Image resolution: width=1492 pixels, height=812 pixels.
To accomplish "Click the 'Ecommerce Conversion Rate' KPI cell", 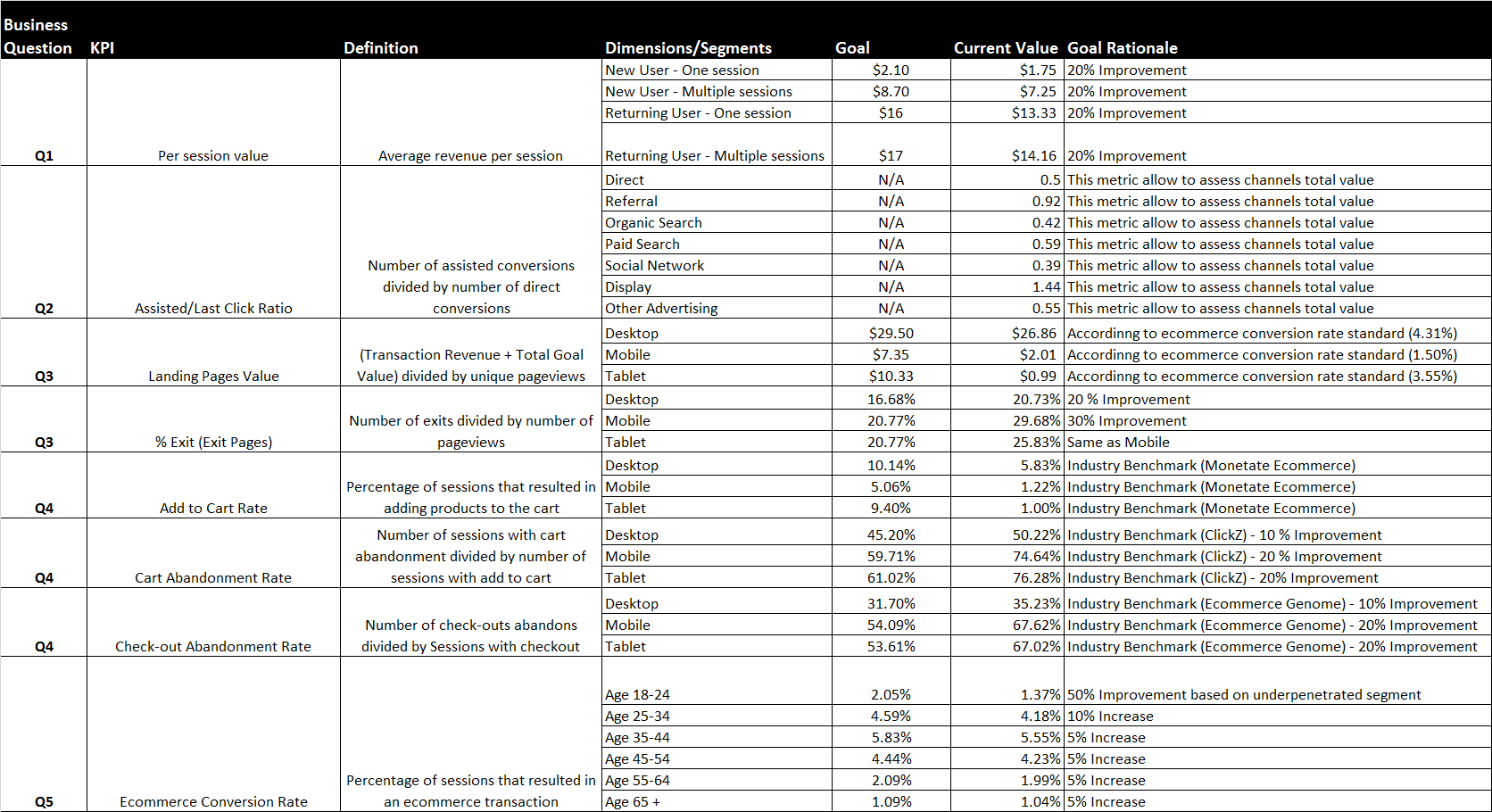I will 213,801.
